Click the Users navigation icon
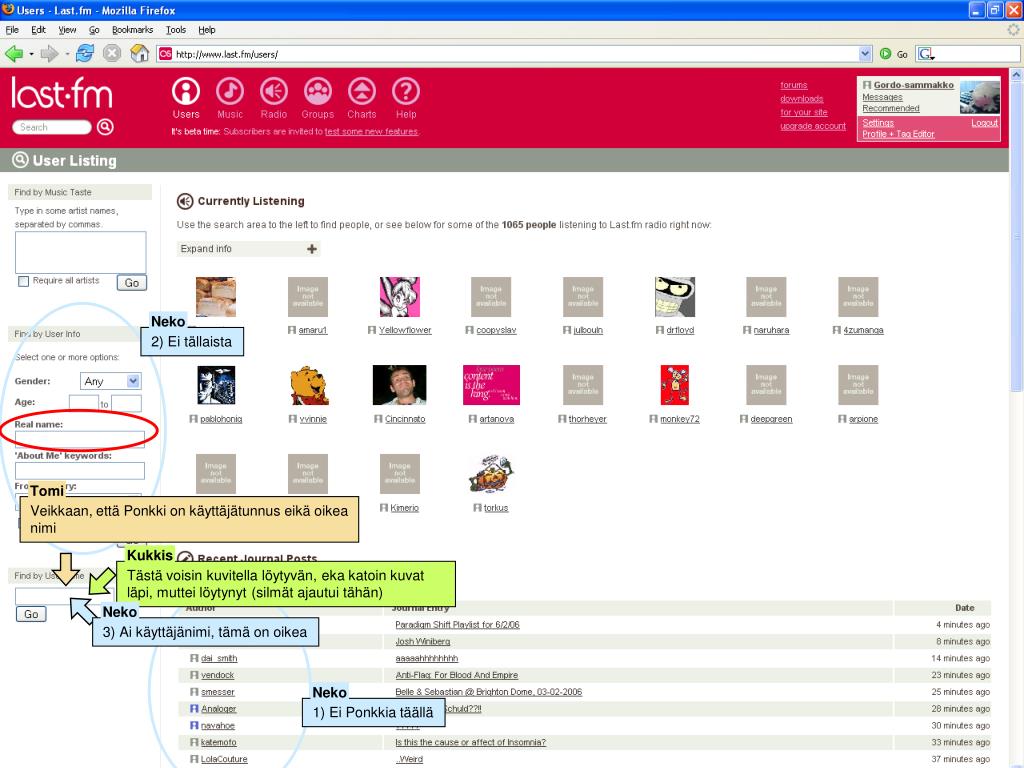This screenshot has height=768, width=1024. 185,91
